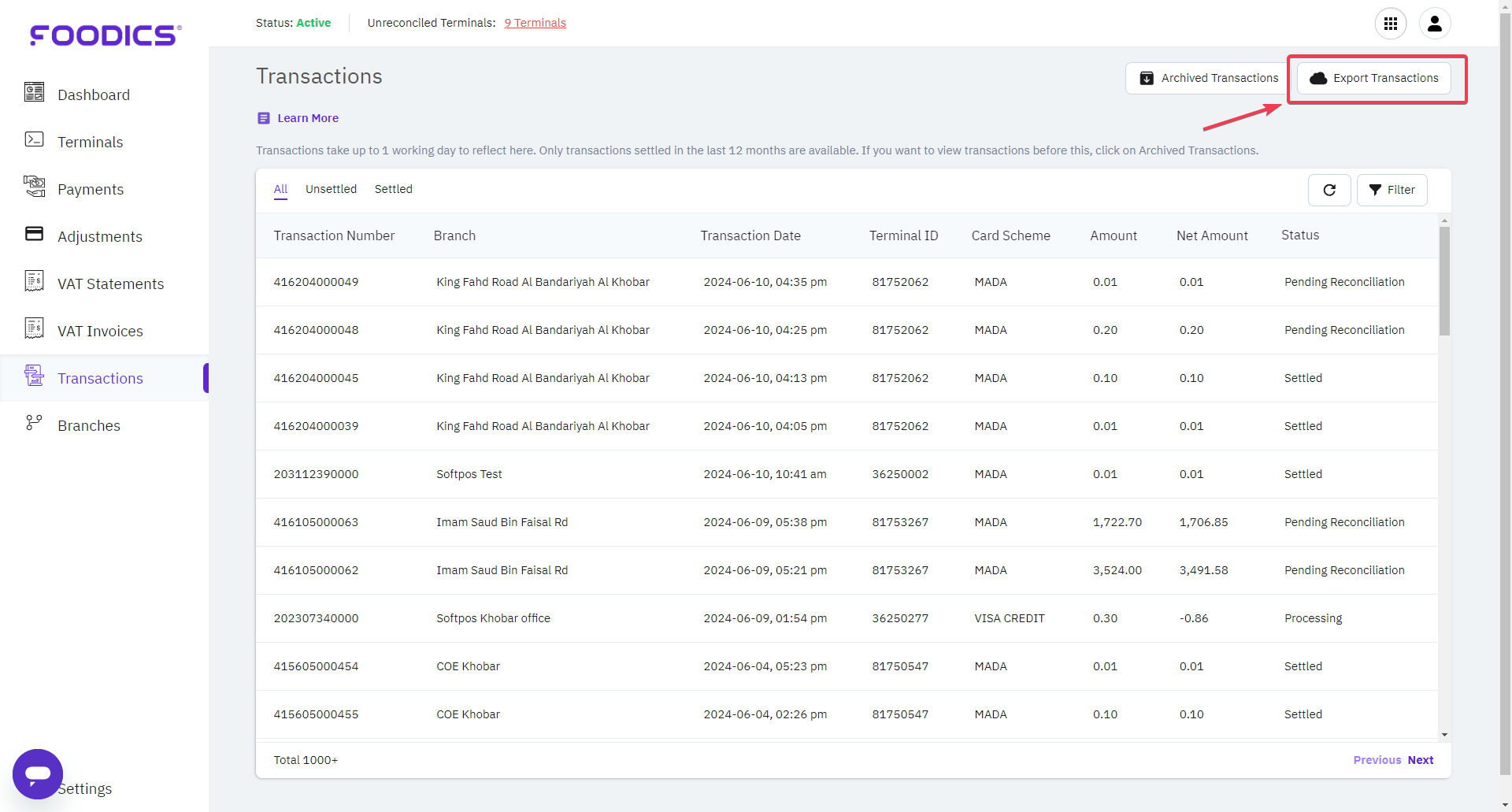This screenshot has width=1512, height=812.
Task: Open the user profile icon
Action: pos(1434,24)
